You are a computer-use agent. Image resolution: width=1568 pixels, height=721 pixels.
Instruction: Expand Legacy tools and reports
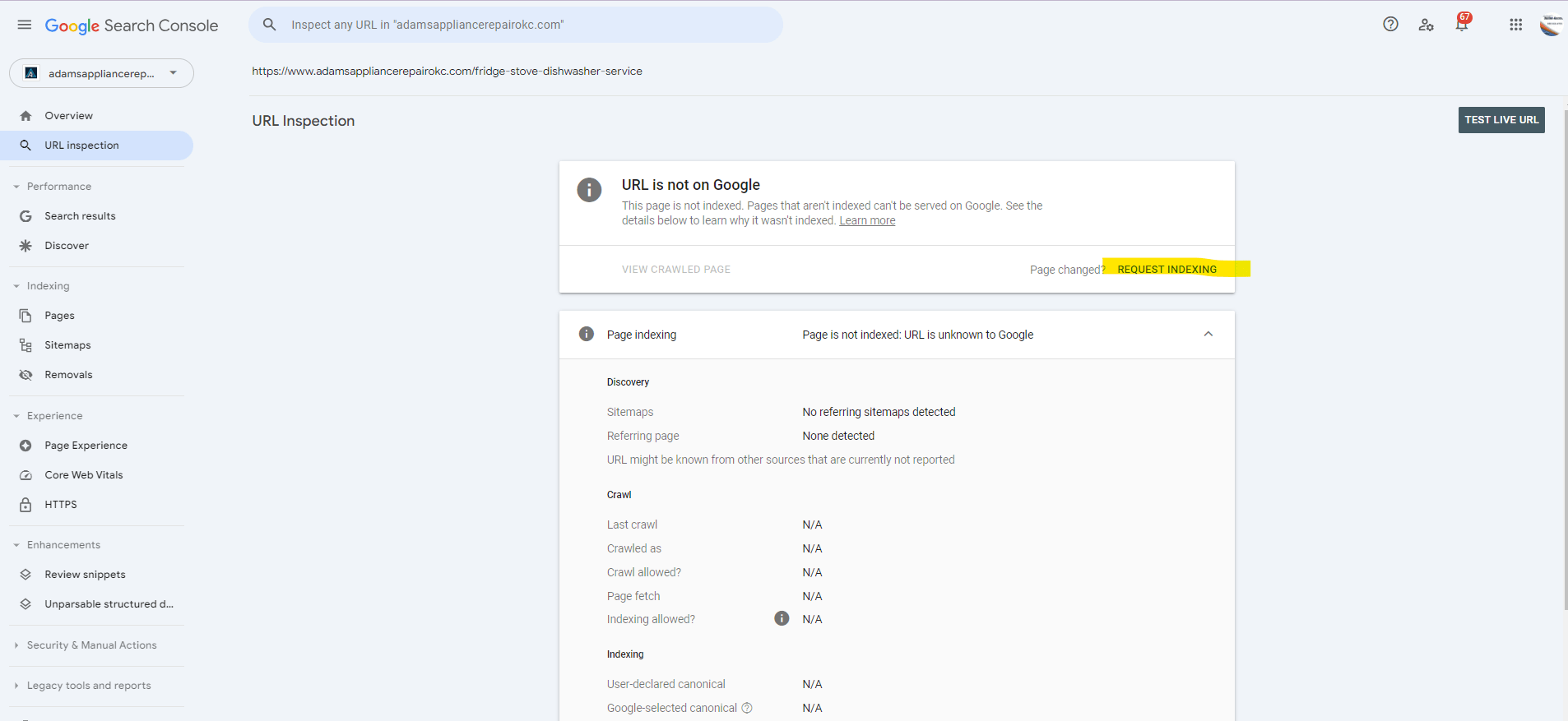16,686
